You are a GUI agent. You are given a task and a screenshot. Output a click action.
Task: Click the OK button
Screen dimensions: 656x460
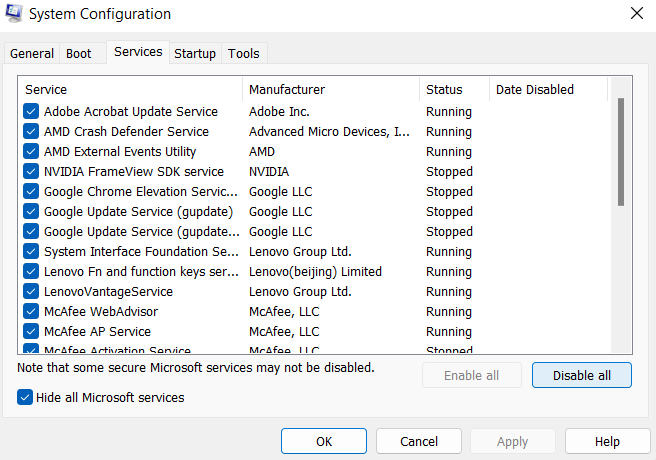pos(324,441)
